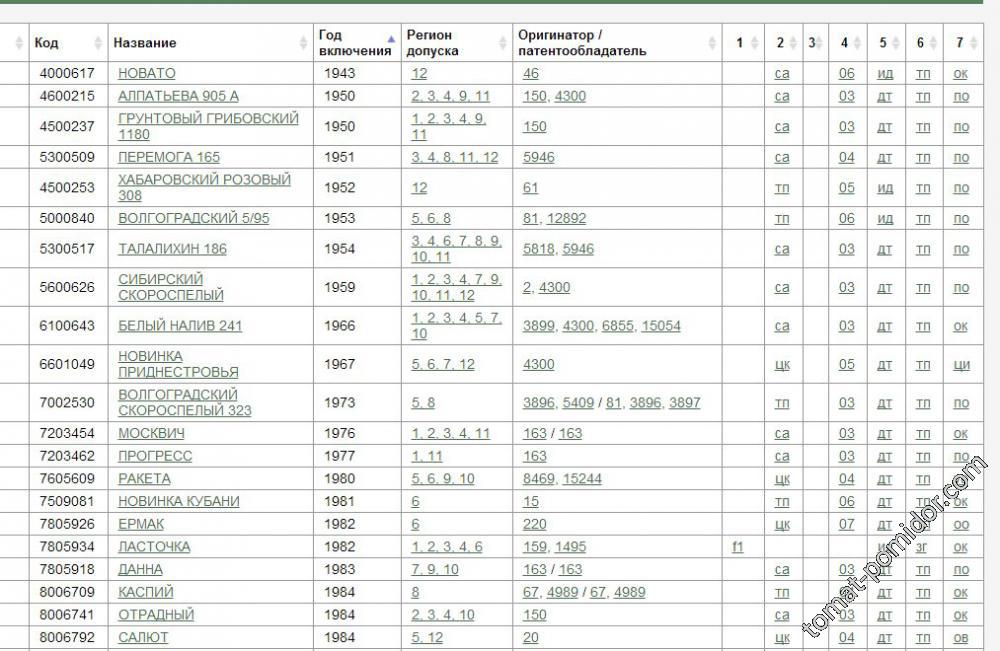This screenshot has height=651, width=1000.
Task: Sort by Оригинатор / патентообладатель column
Action: 617,43
